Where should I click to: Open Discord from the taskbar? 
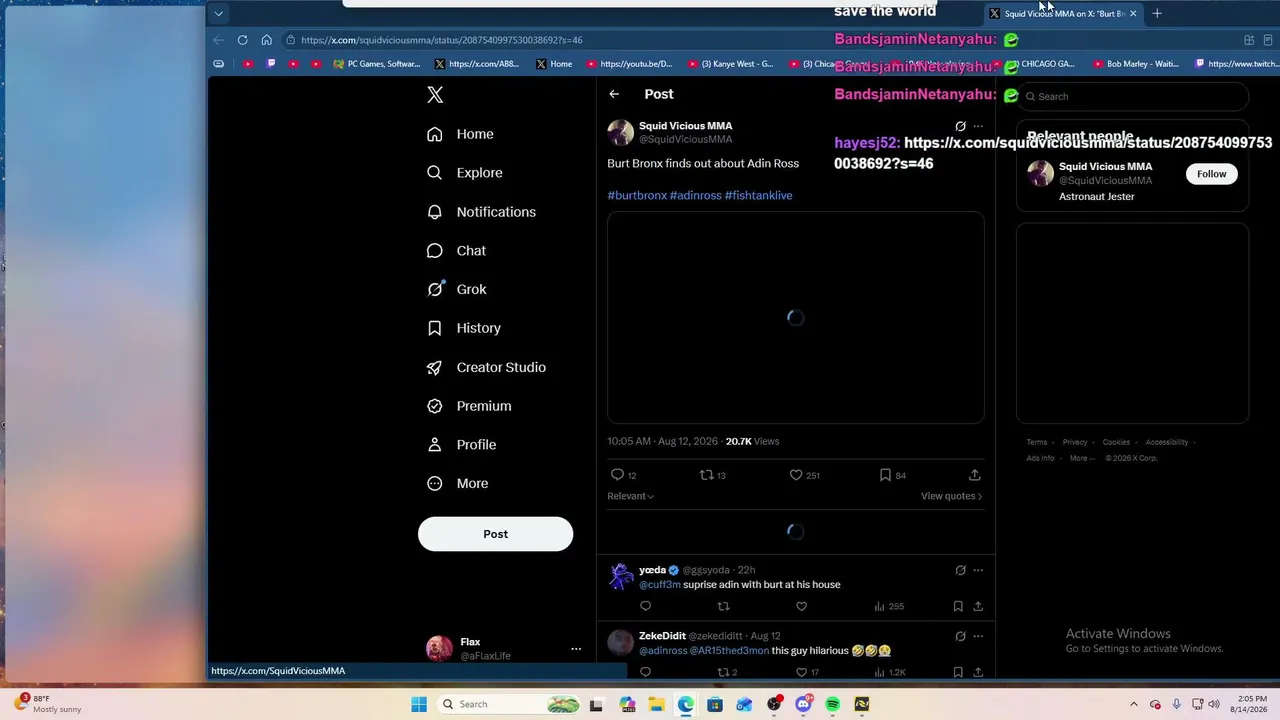pyautogui.click(x=803, y=704)
